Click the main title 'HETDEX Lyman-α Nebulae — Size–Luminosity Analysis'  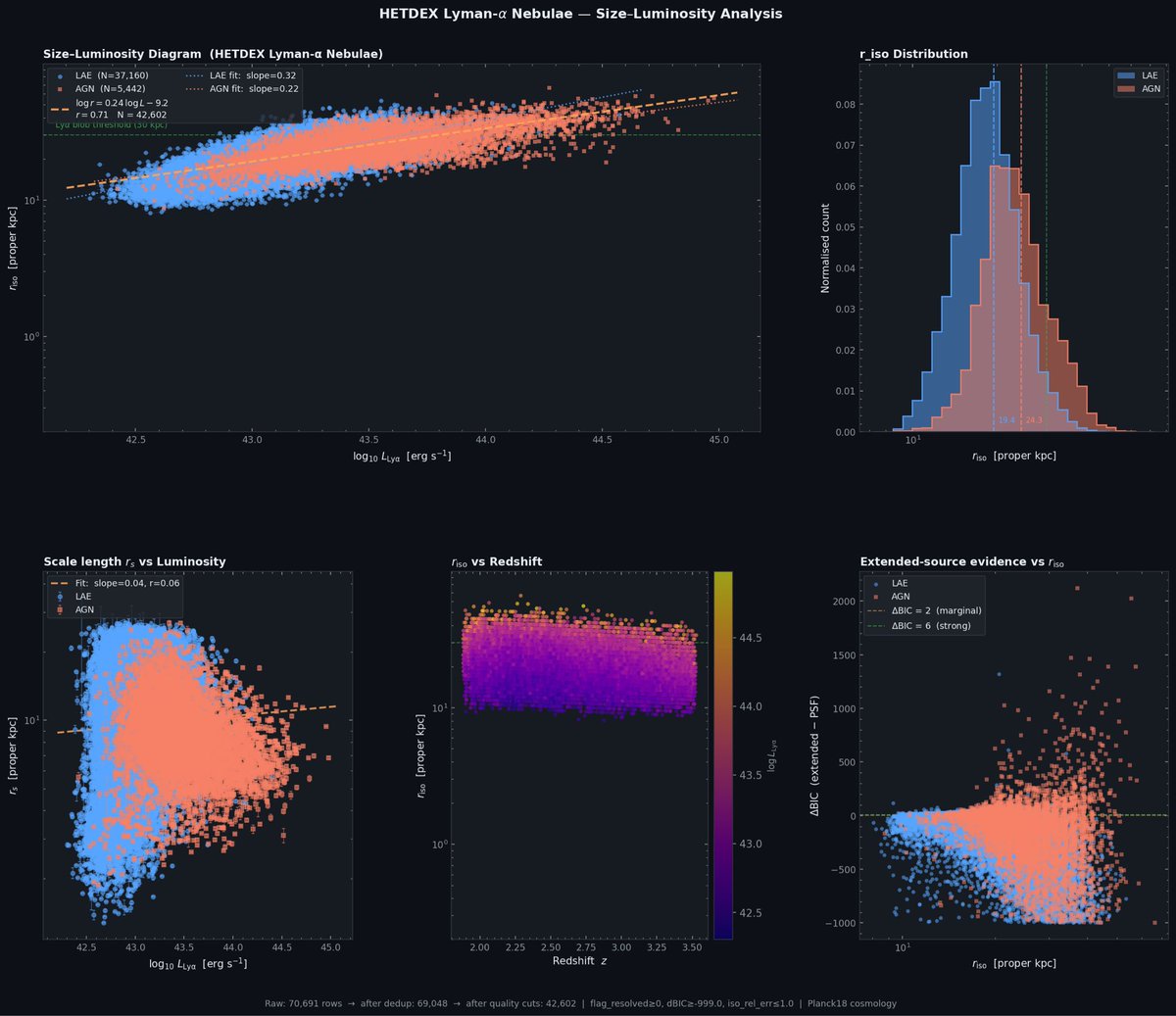point(580,14)
